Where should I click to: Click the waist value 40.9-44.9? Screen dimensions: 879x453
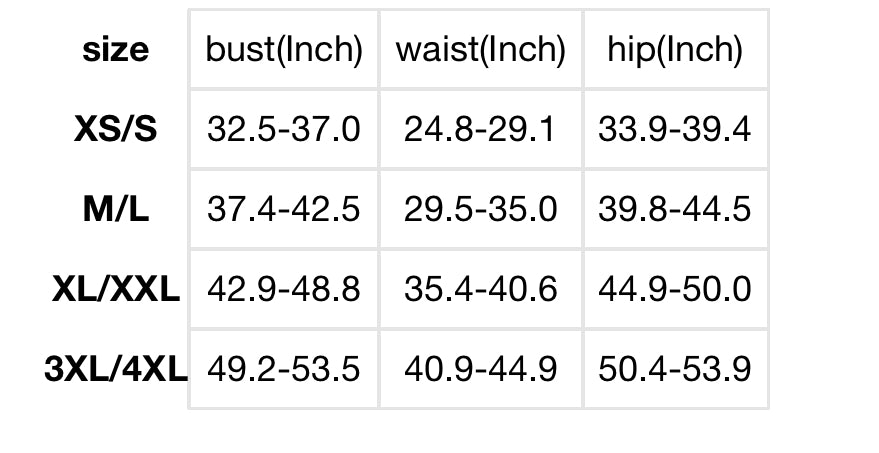[x=481, y=369]
